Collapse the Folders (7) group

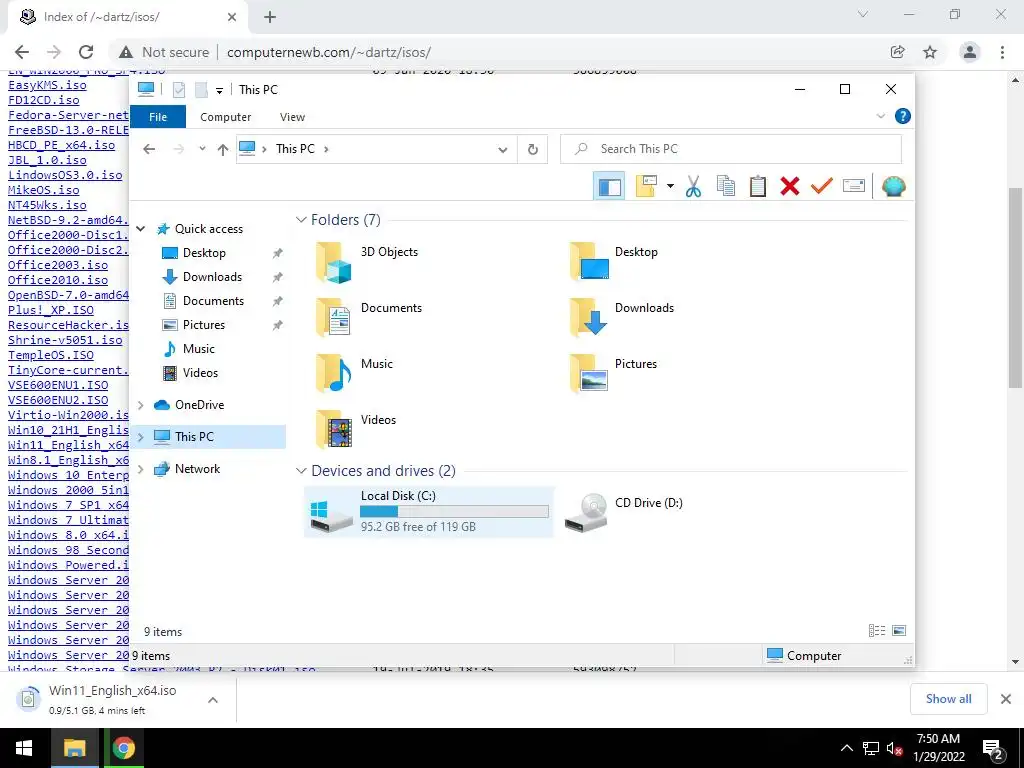[301, 219]
